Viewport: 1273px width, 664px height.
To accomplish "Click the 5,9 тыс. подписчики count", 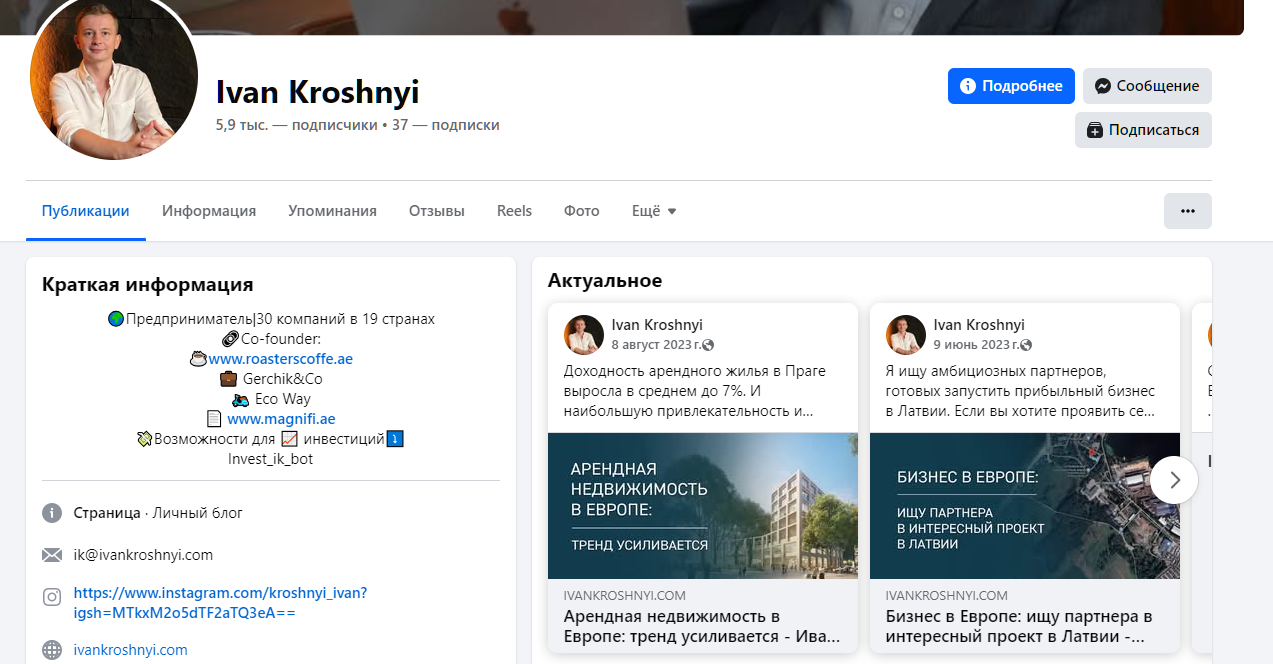I will point(297,125).
